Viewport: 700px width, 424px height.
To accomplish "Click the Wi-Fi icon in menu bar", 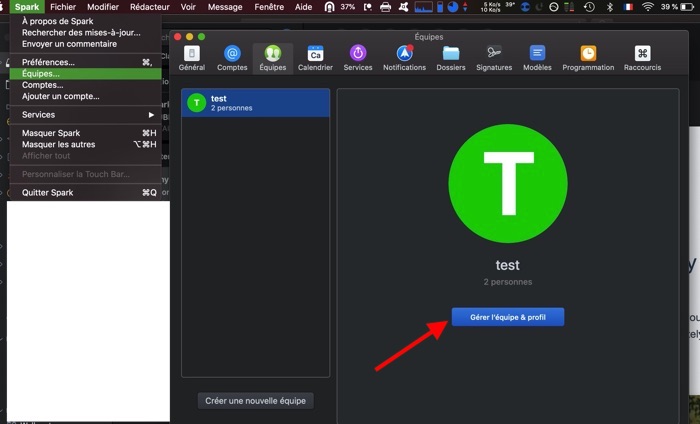I will pyautogui.click(x=648, y=7).
